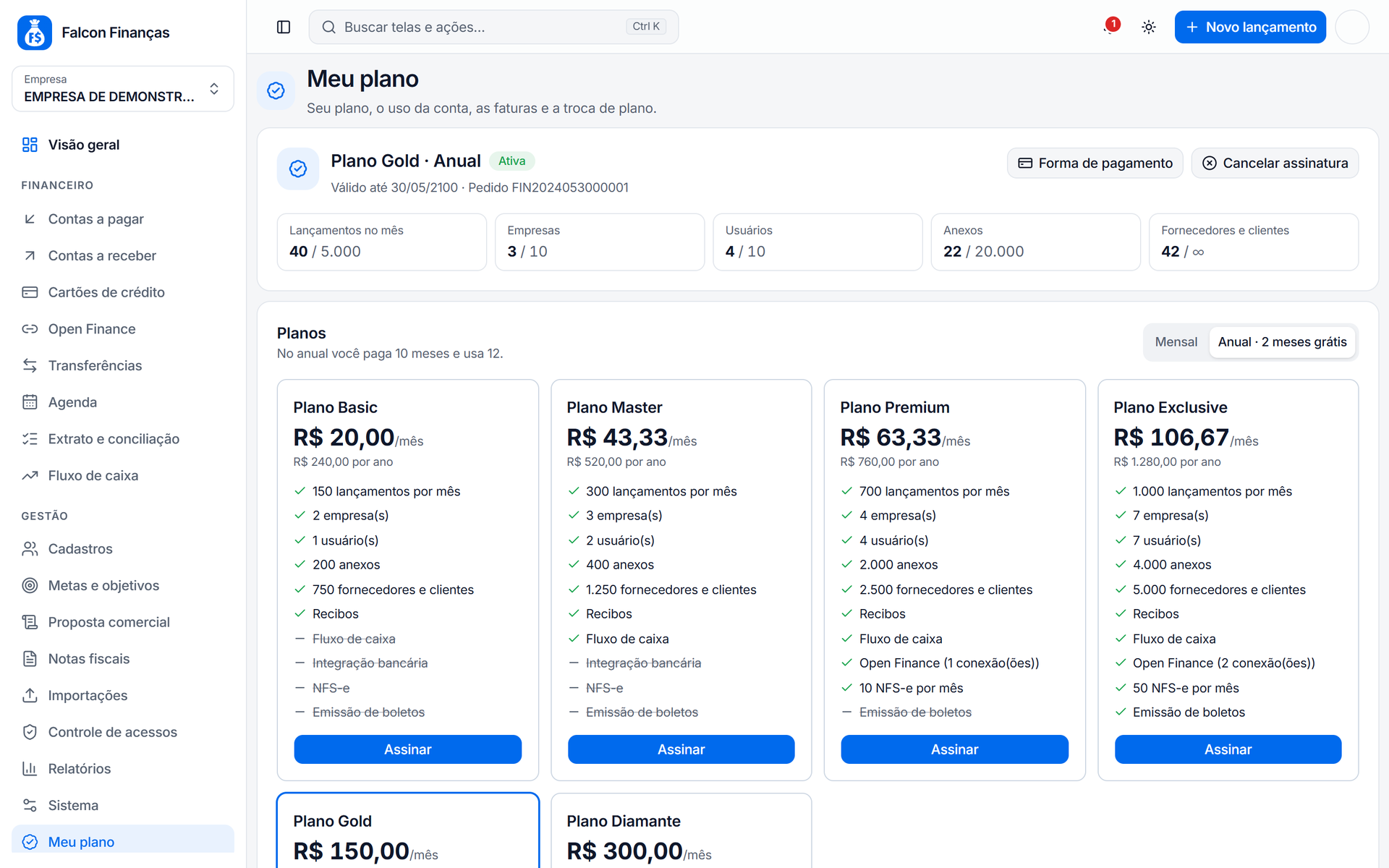1389x868 pixels.
Task: Select the Plano Gold card
Action: (408, 830)
